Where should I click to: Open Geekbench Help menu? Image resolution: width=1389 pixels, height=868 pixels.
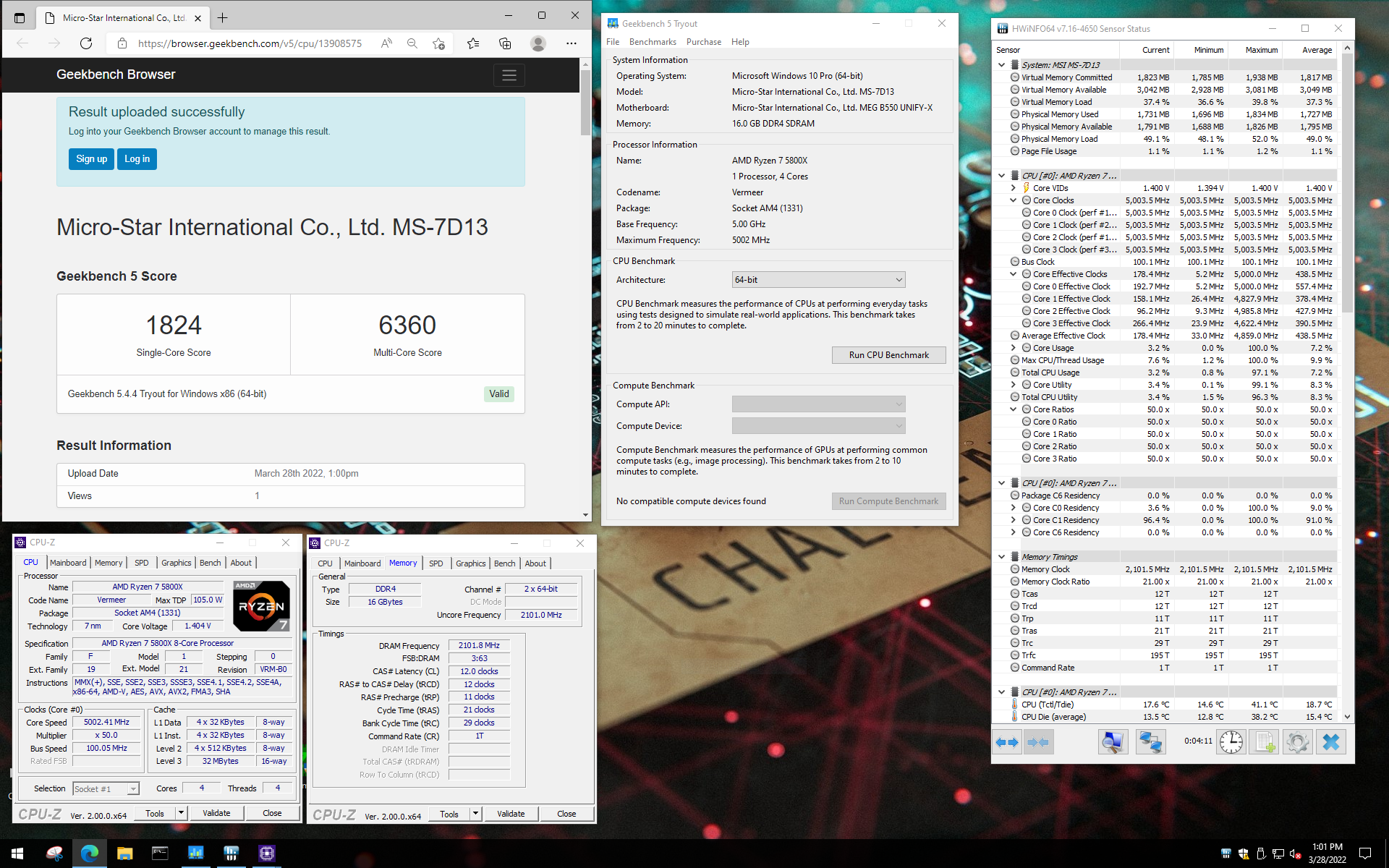point(740,42)
